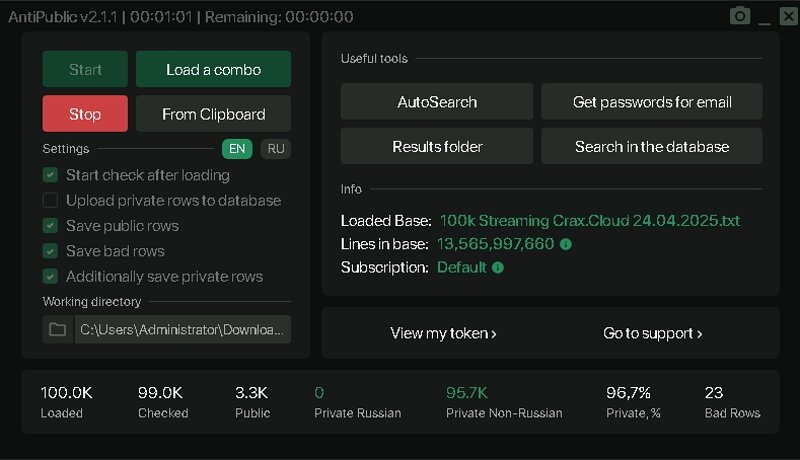The image size is (800, 460).
Task: Enable Upload private rows to database
Action: (50, 200)
